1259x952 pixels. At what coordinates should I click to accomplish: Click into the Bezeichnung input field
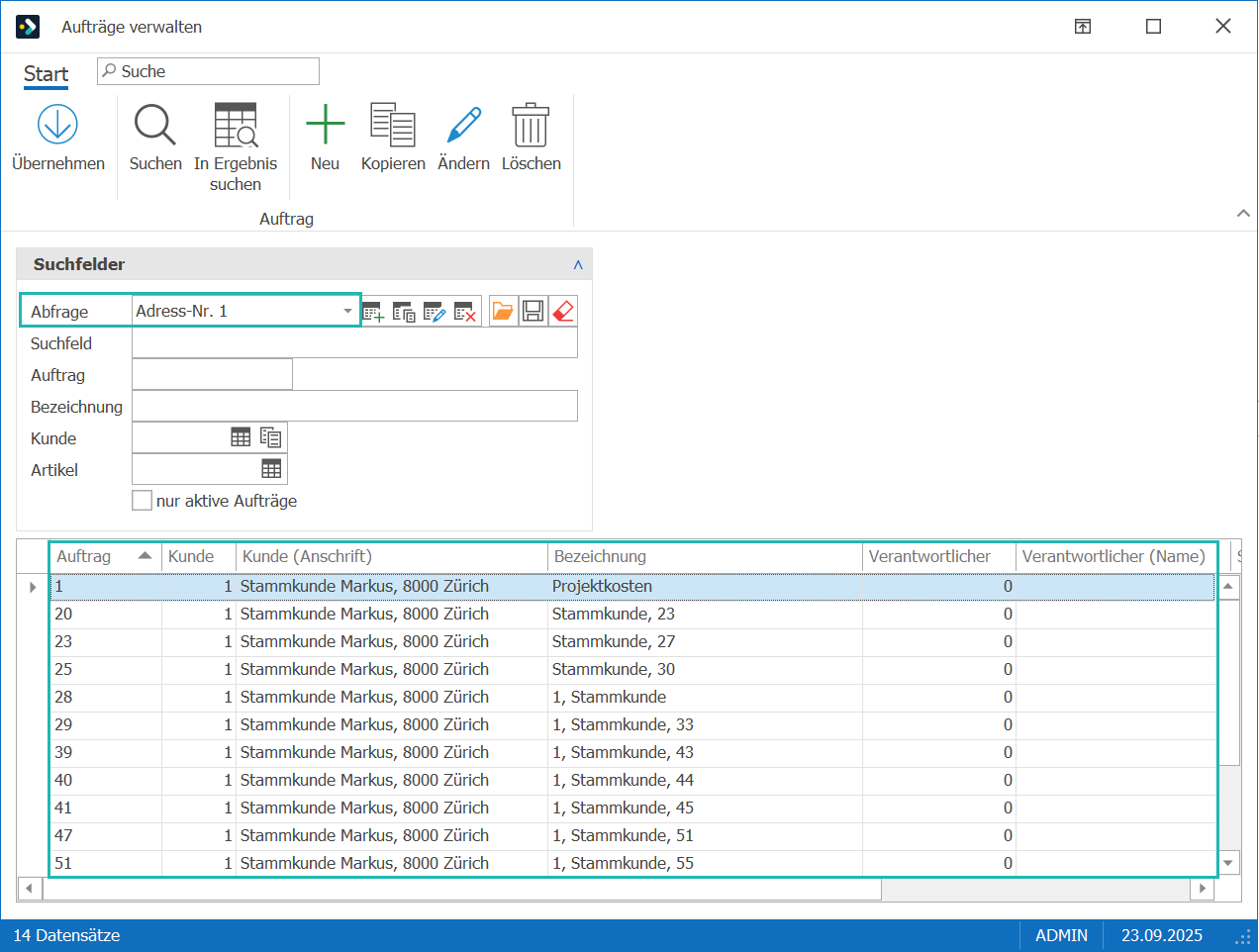(x=354, y=406)
